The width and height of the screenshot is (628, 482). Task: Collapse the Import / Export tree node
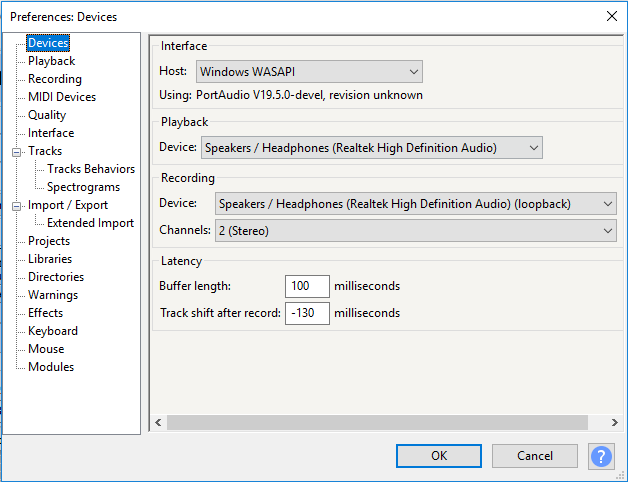pos(17,206)
